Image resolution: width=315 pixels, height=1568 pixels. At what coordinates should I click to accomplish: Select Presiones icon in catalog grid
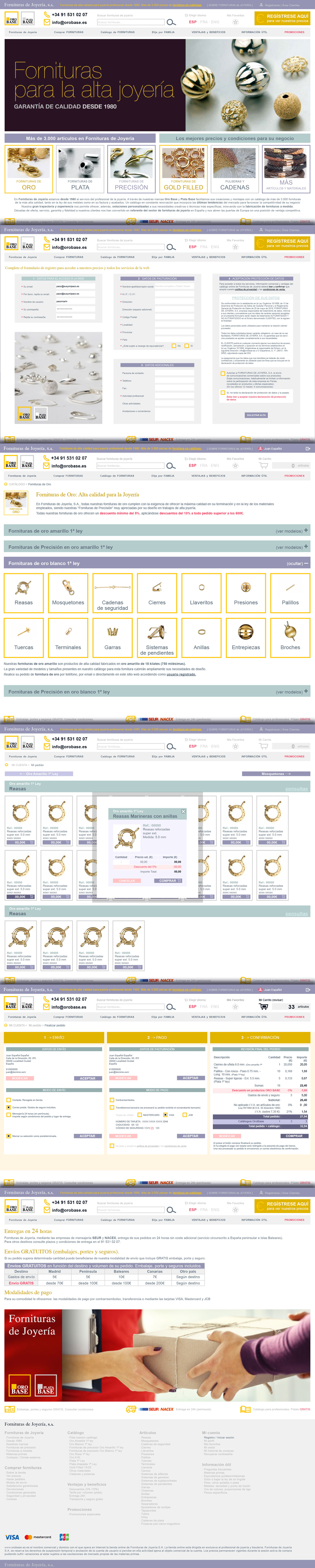[246, 592]
